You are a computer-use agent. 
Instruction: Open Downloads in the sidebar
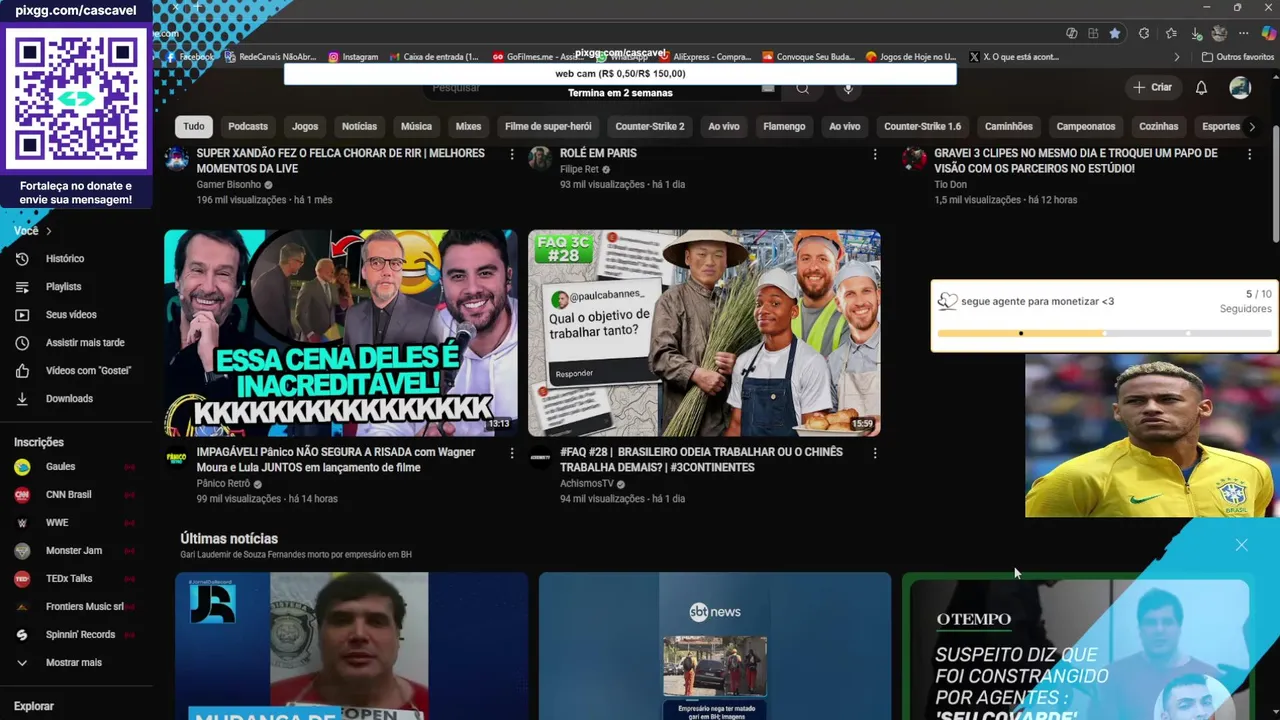(x=69, y=399)
